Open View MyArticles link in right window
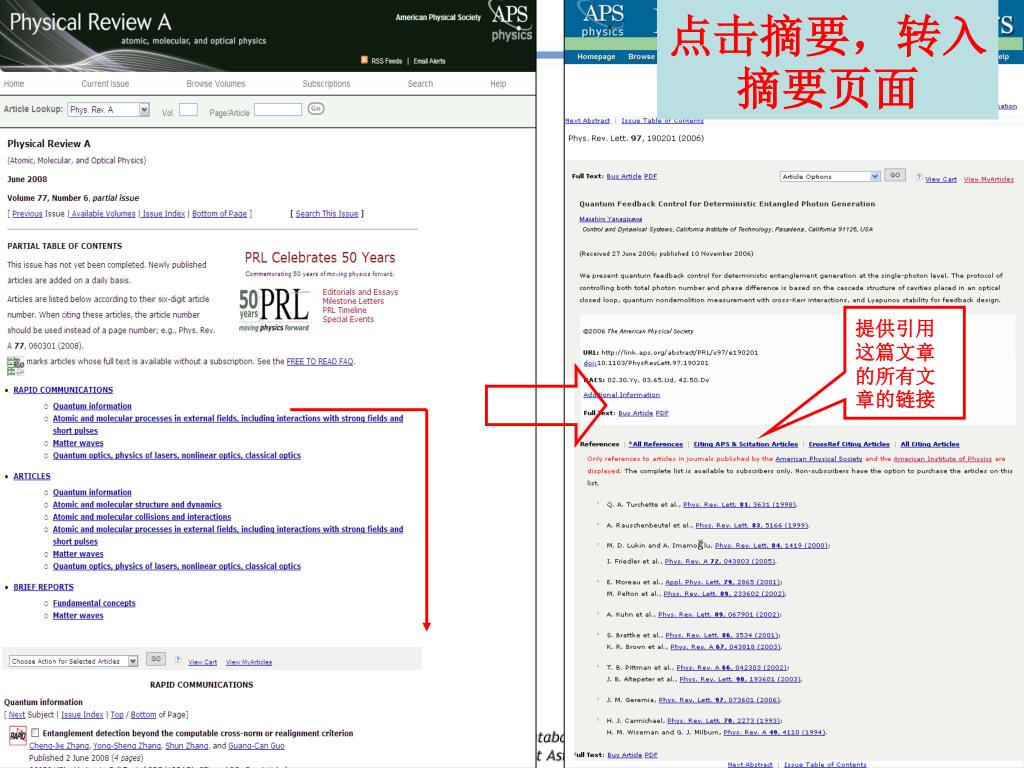Screen dimensions: 1024x768 (989, 180)
